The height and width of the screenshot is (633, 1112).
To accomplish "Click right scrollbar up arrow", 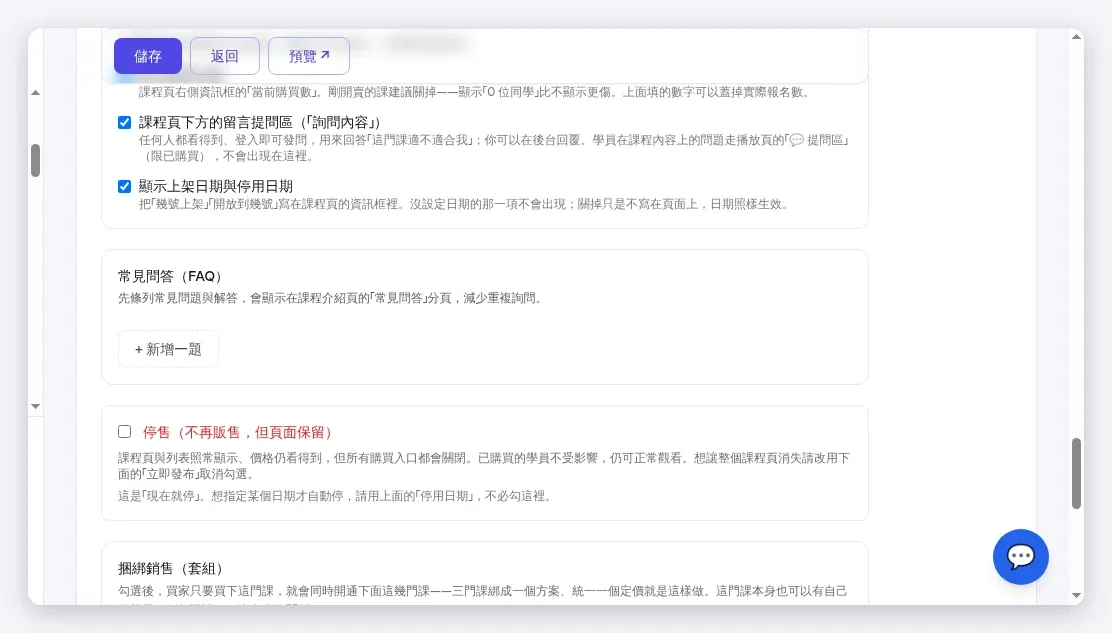I will click(1077, 37).
